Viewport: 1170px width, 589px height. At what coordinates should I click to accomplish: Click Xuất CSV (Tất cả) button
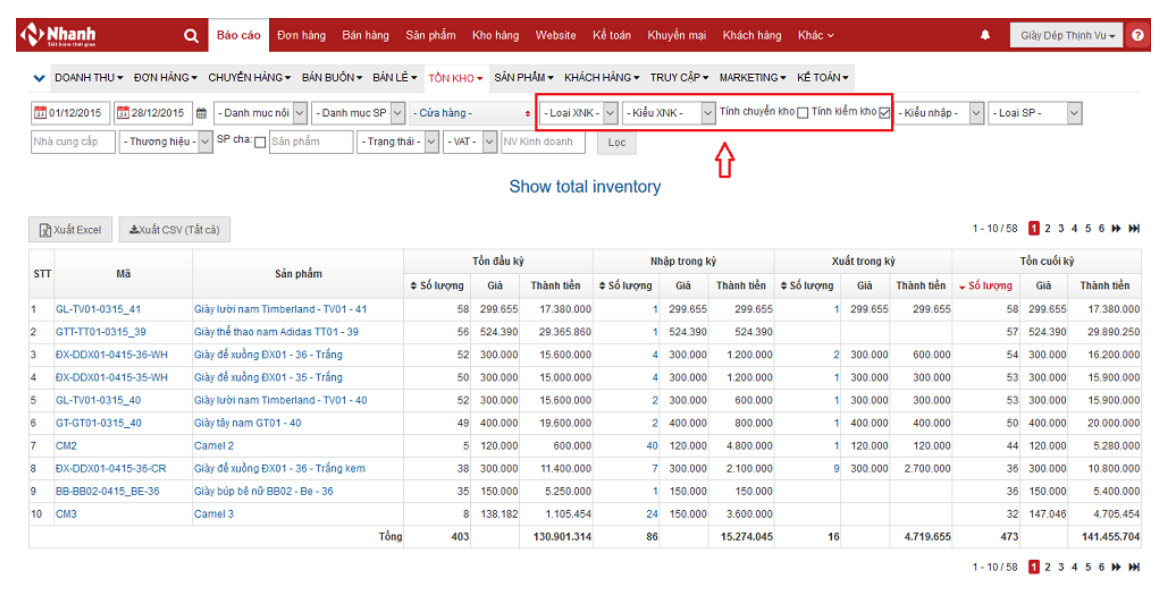click(x=175, y=229)
